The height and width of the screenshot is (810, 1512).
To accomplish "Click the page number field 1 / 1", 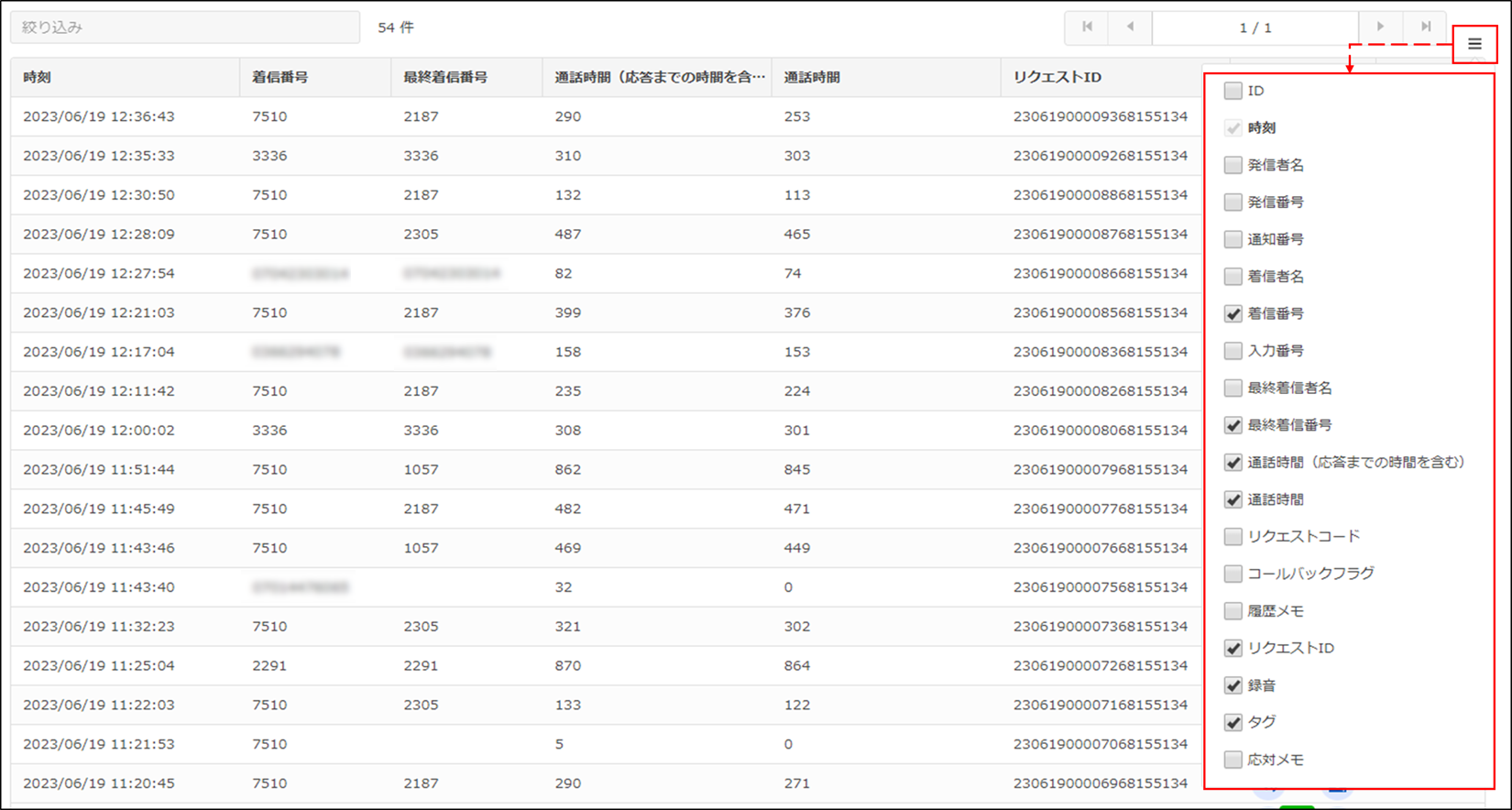I will tap(1255, 27).
